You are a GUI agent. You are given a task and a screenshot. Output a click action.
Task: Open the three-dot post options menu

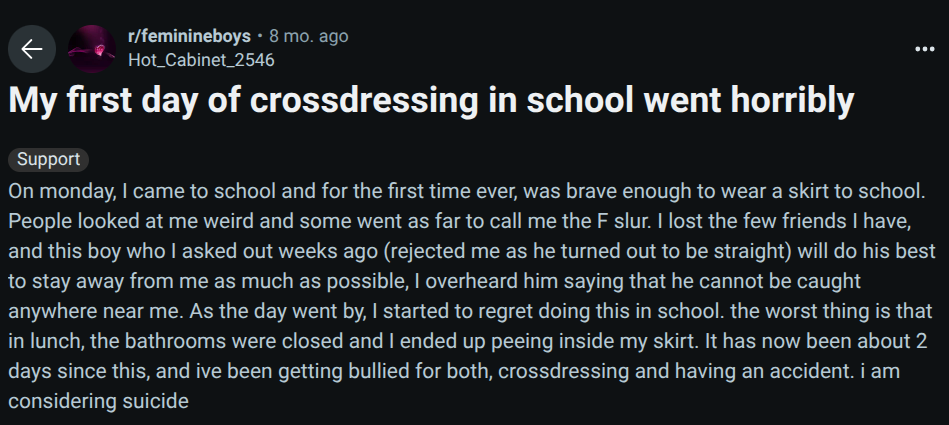924,48
